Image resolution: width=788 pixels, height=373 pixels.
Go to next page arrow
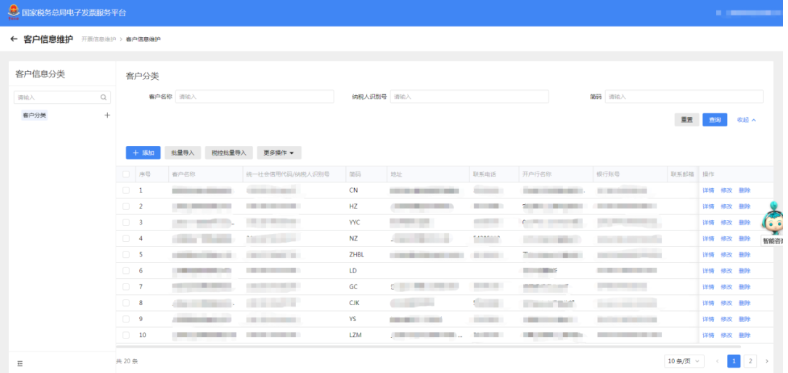(767, 361)
